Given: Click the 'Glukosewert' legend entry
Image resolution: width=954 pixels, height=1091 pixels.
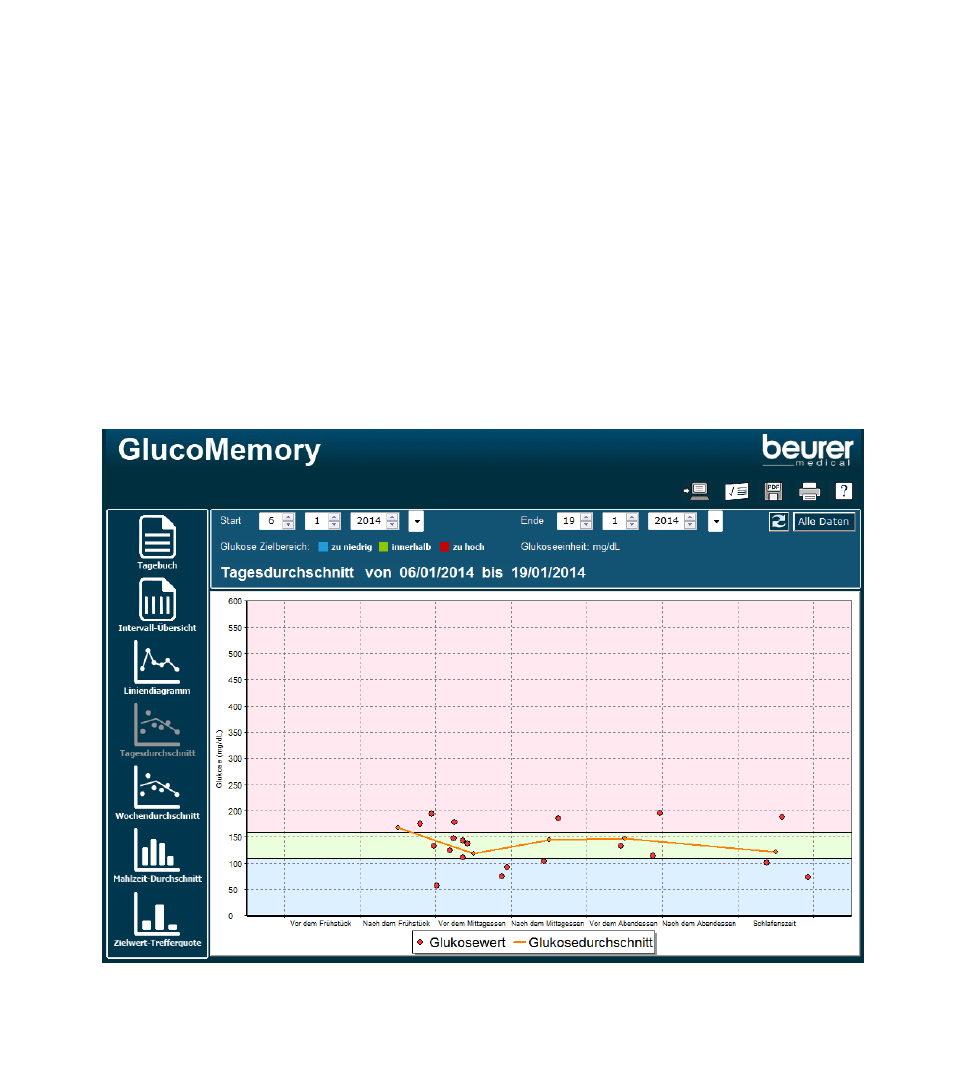Looking at the screenshot, I should pyautogui.click(x=461, y=943).
